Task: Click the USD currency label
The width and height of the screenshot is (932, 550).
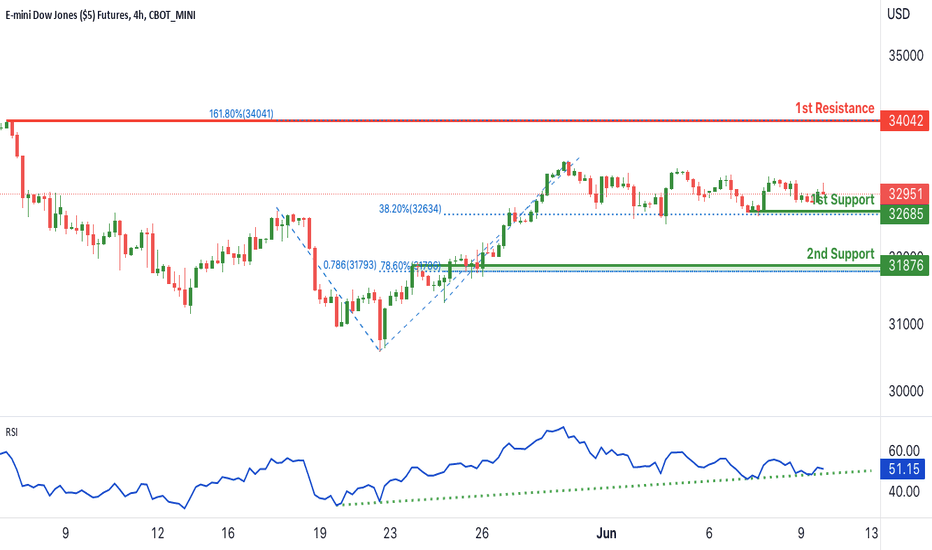Action: pyautogui.click(x=898, y=14)
